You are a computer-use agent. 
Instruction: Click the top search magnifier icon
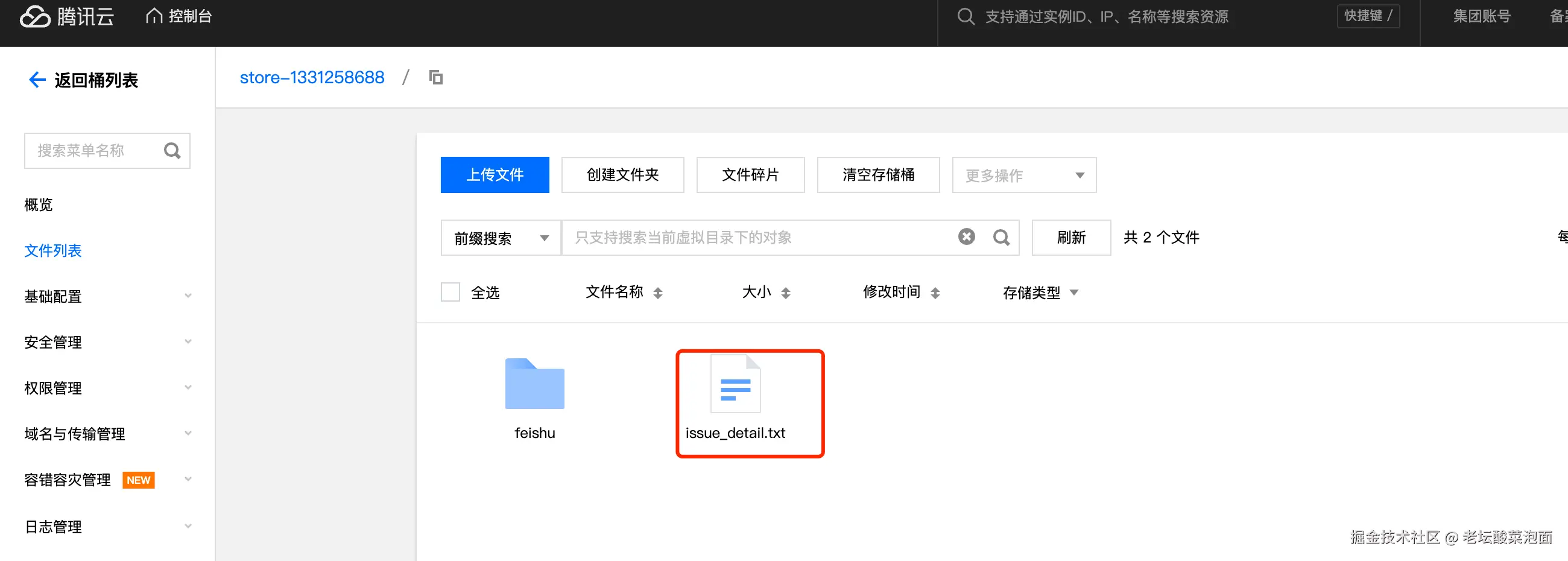[x=966, y=16]
